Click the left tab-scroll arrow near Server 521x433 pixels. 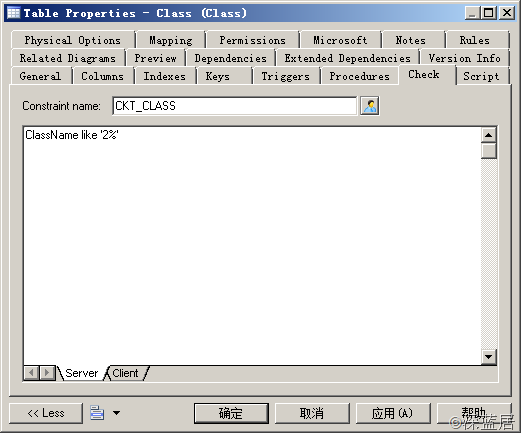32,373
